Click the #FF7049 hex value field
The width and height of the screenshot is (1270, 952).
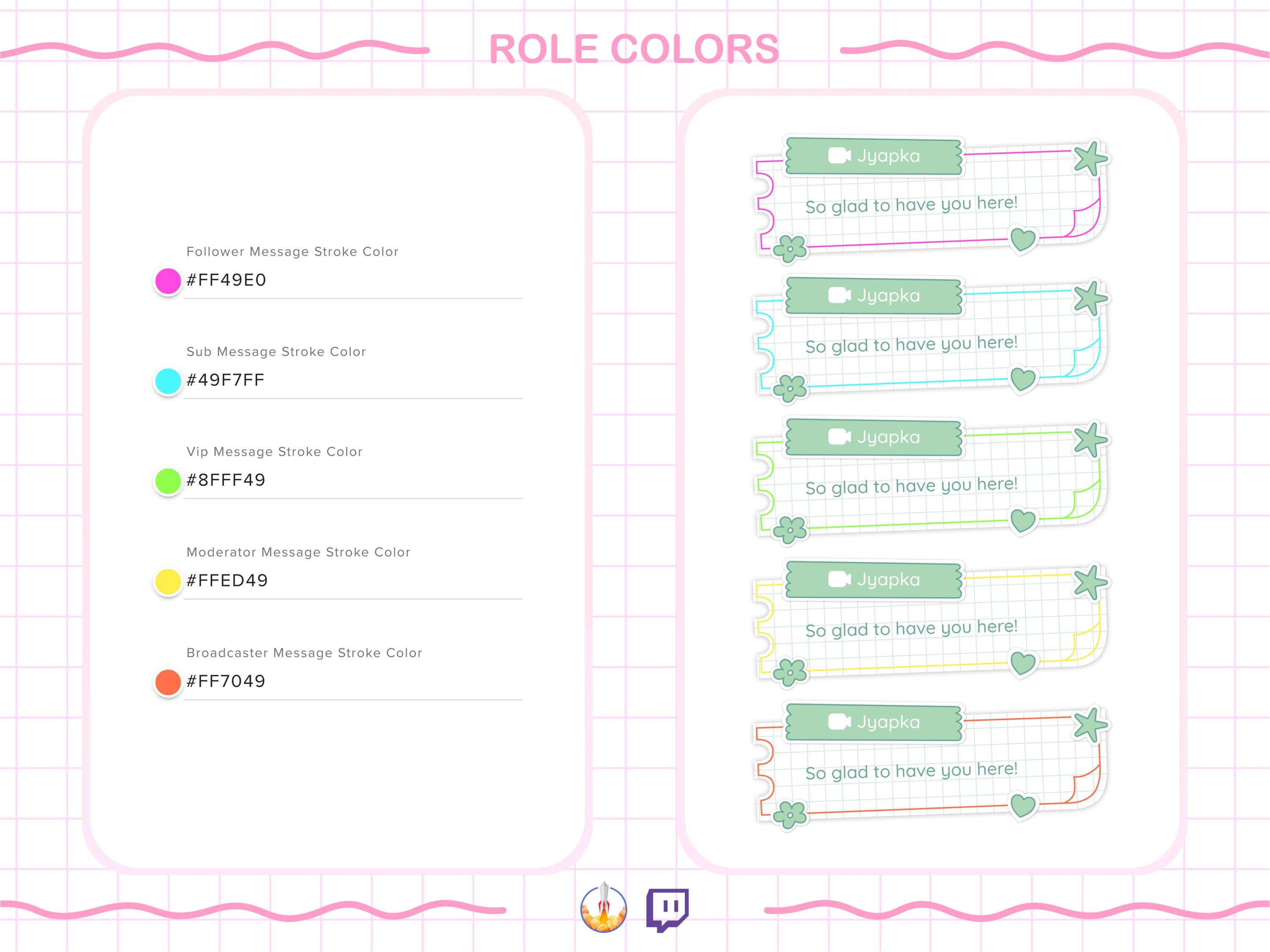pos(353,682)
